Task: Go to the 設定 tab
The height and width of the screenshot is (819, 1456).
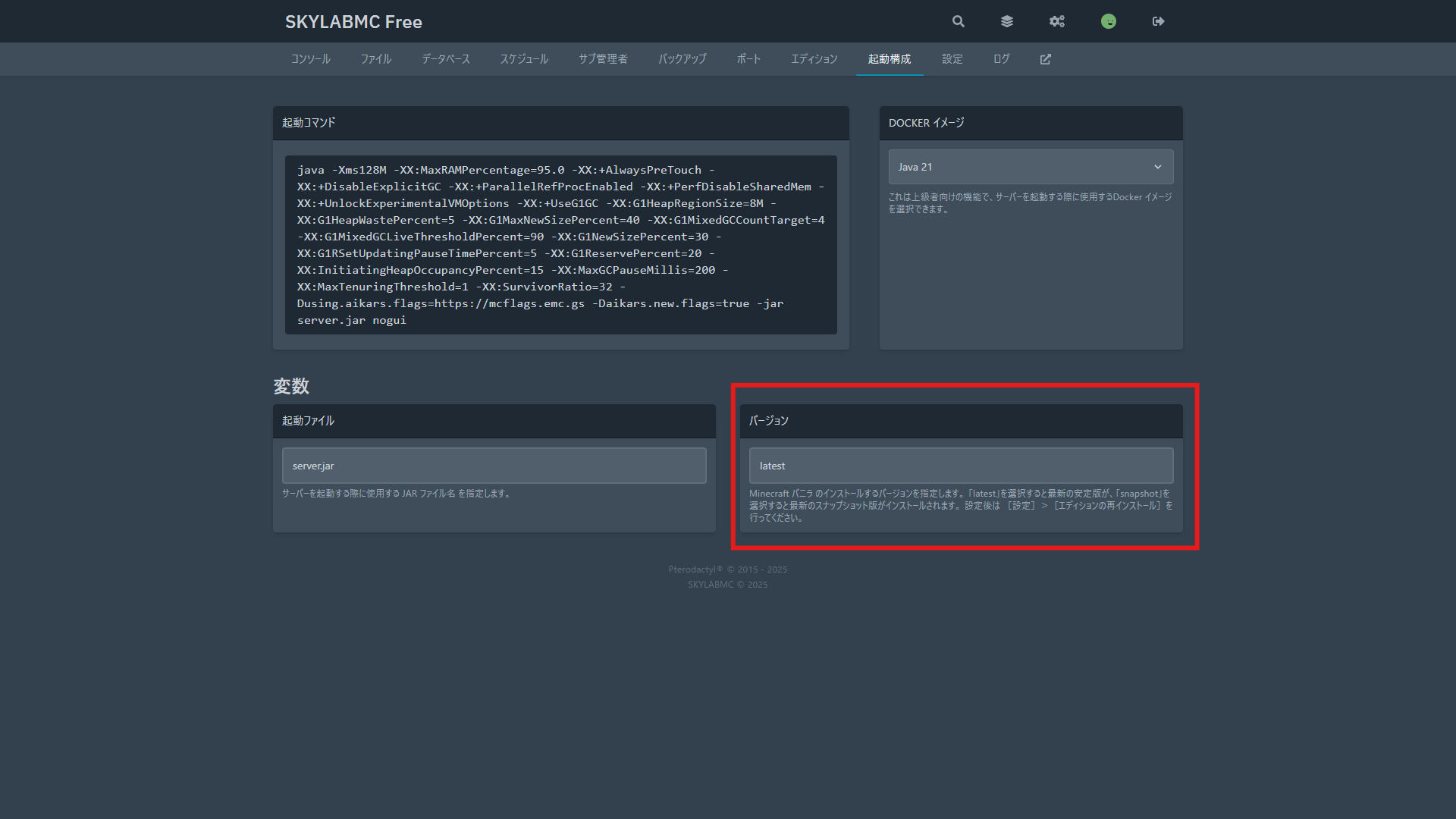Action: (952, 59)
